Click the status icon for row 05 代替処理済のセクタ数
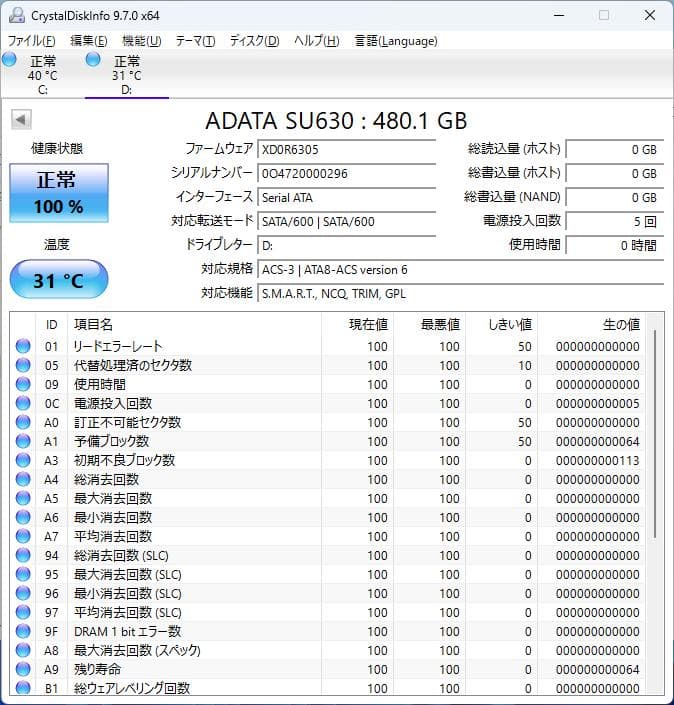Viewport: 674px width, 705px height. click(x=23, y=365)
